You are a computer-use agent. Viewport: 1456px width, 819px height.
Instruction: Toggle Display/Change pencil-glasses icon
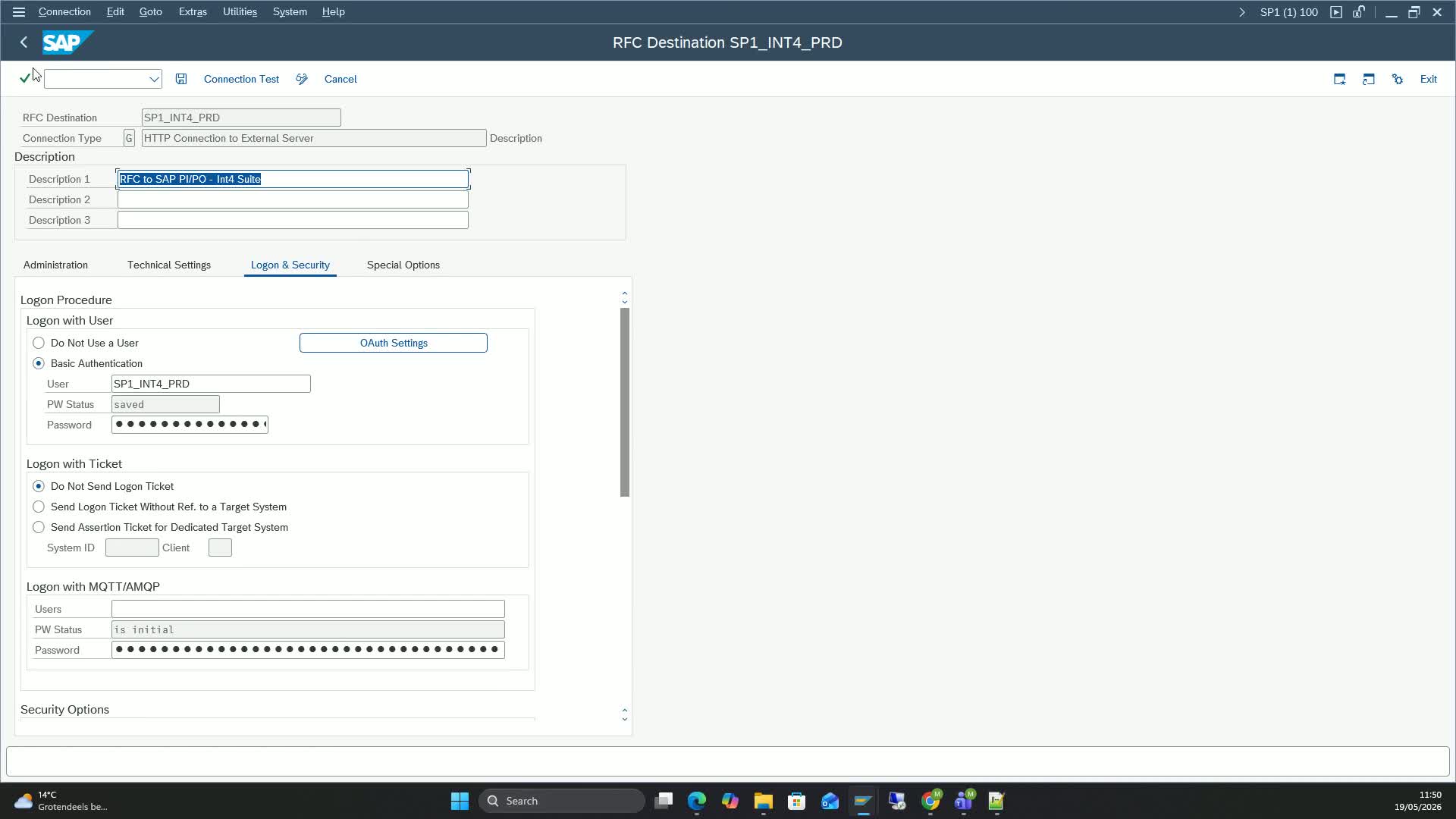point(302,79)
